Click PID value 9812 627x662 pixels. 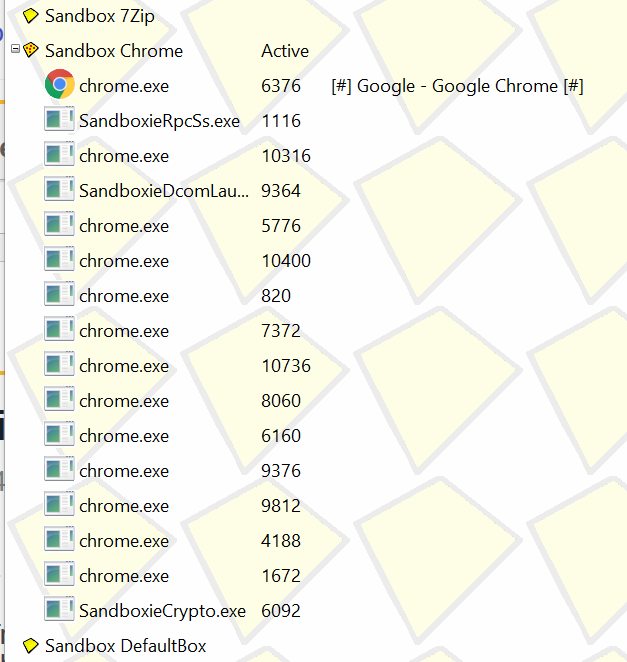[x=281, y=506]
